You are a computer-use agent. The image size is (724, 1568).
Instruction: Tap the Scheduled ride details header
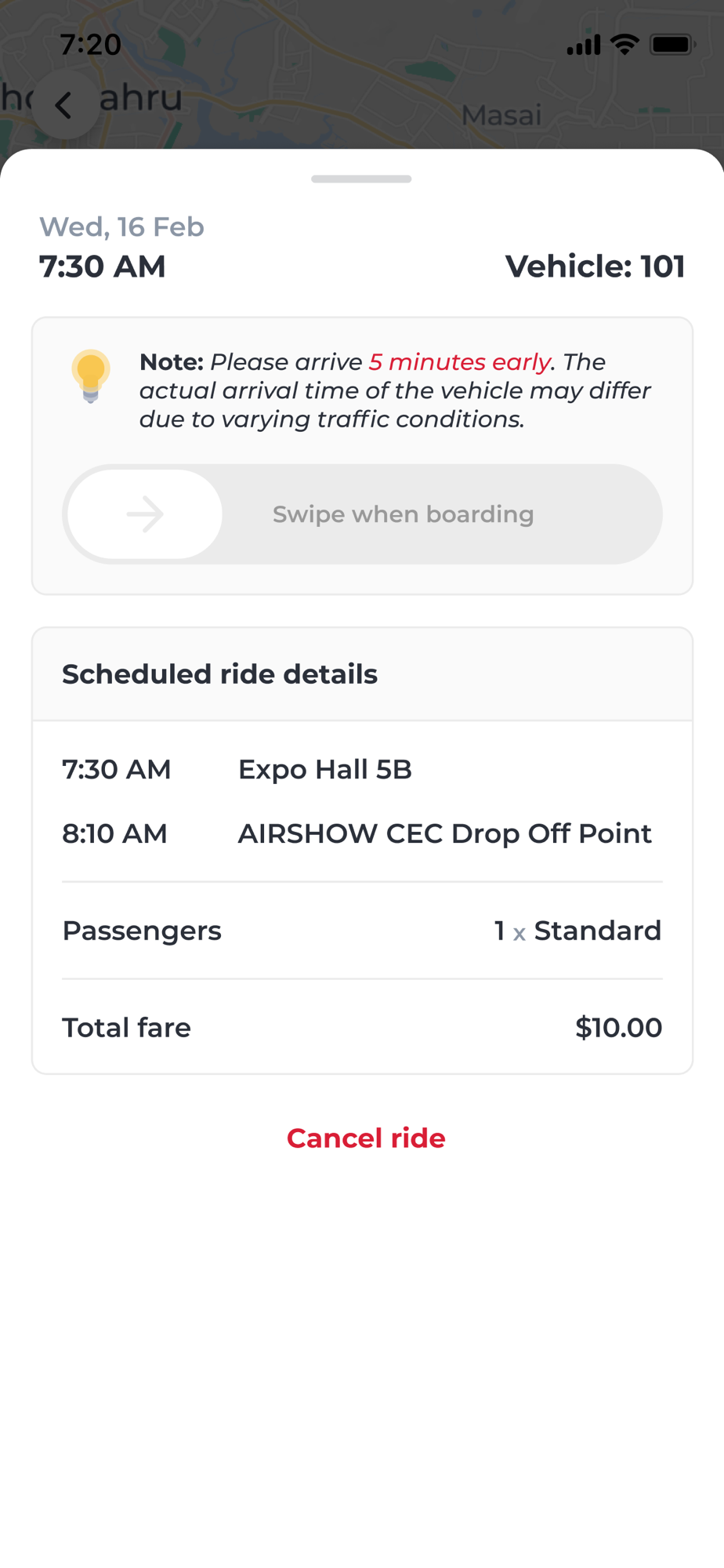coord(219,674)
